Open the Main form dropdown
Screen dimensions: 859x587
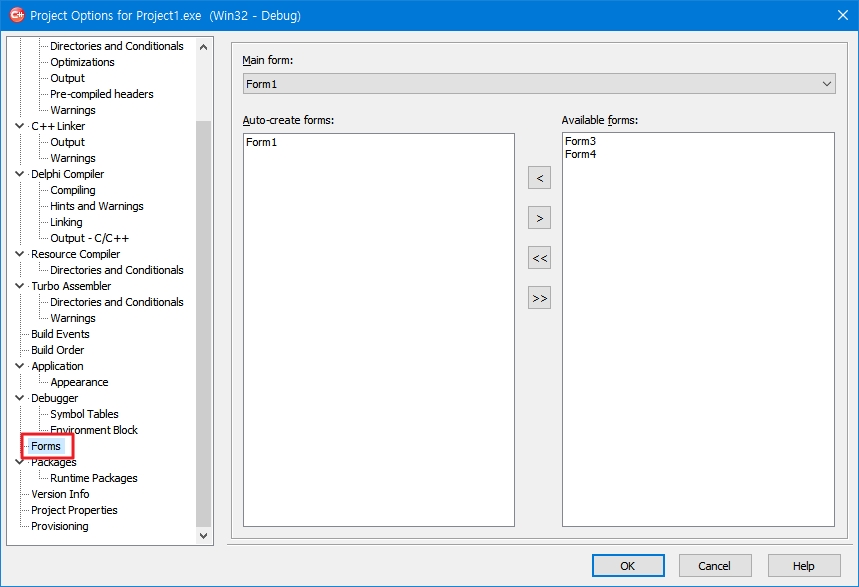[826, 84]
